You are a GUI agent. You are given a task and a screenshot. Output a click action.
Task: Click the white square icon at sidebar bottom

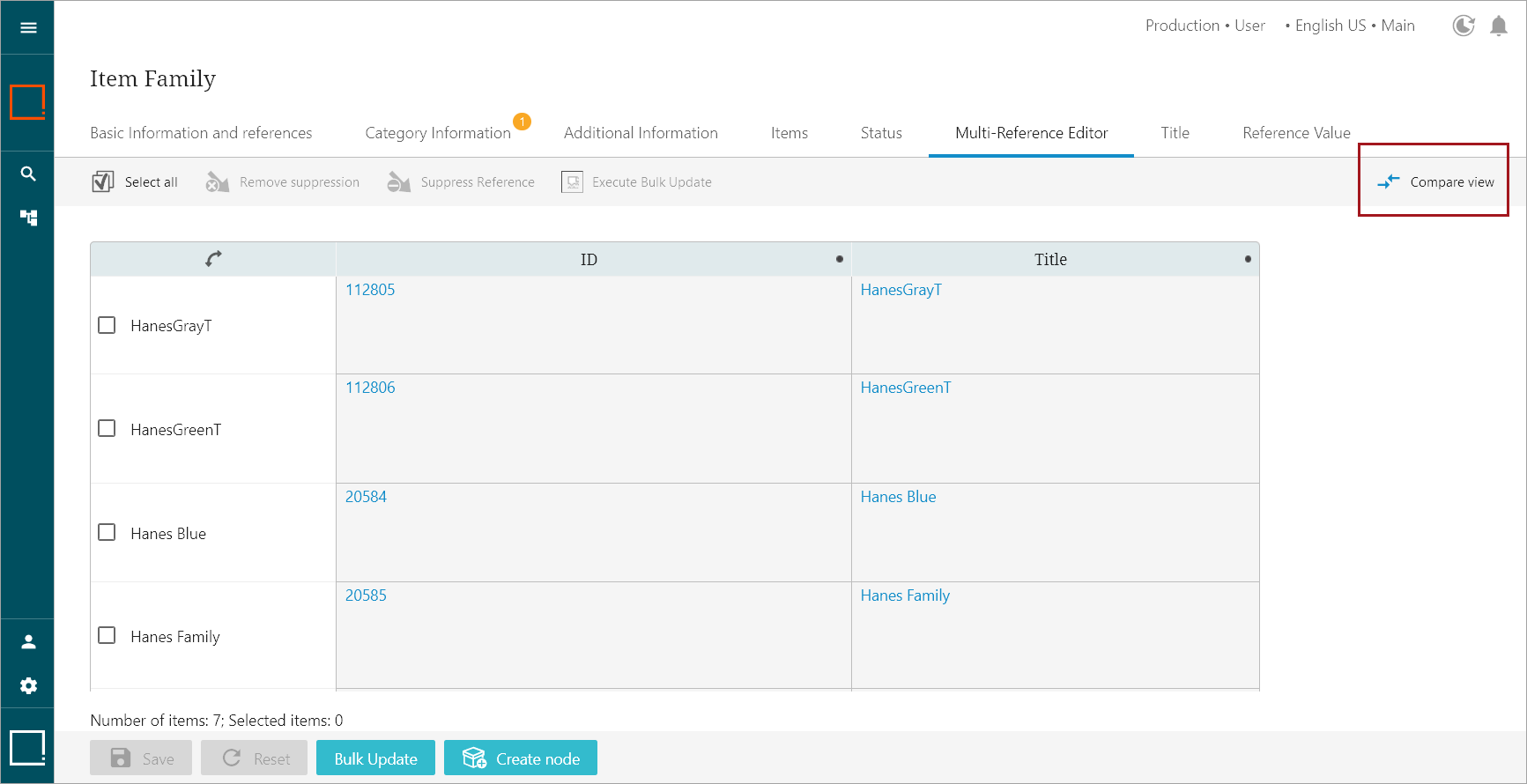point(27,748)
